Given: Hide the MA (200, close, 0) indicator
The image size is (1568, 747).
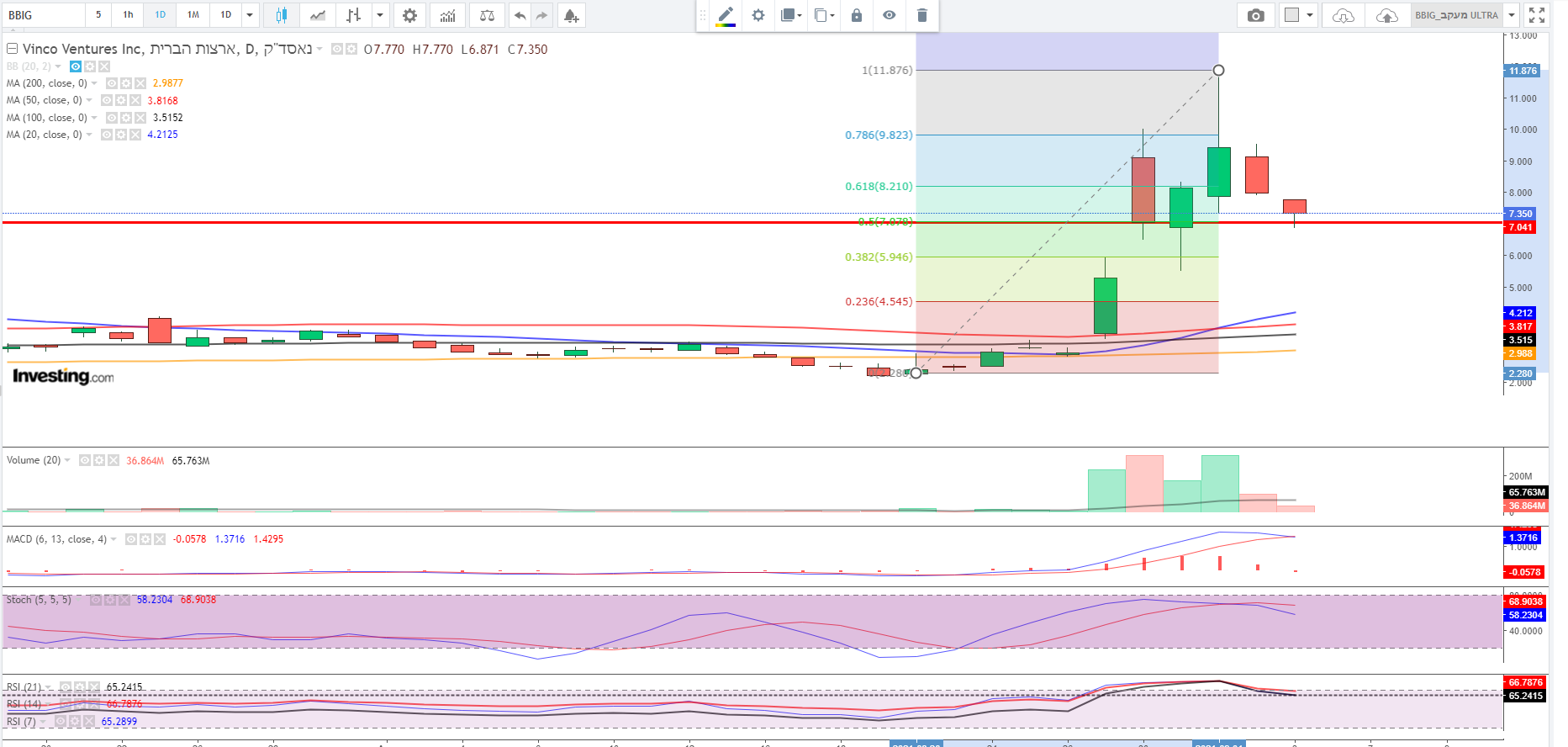Looking at the screenshot, I should click(x=112, y=83).
